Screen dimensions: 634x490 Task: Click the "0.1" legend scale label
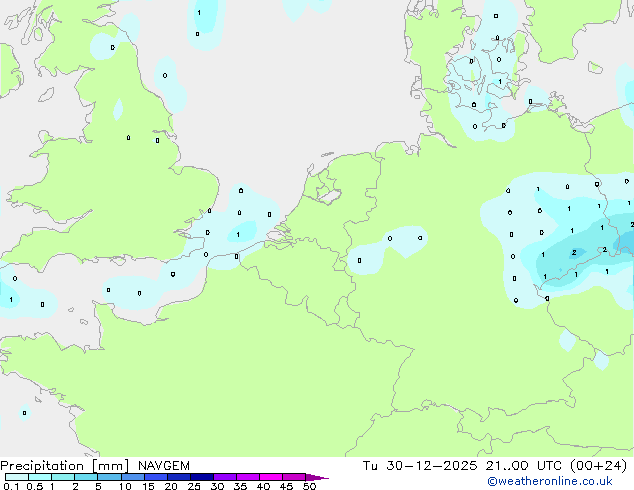click(11, 486)
